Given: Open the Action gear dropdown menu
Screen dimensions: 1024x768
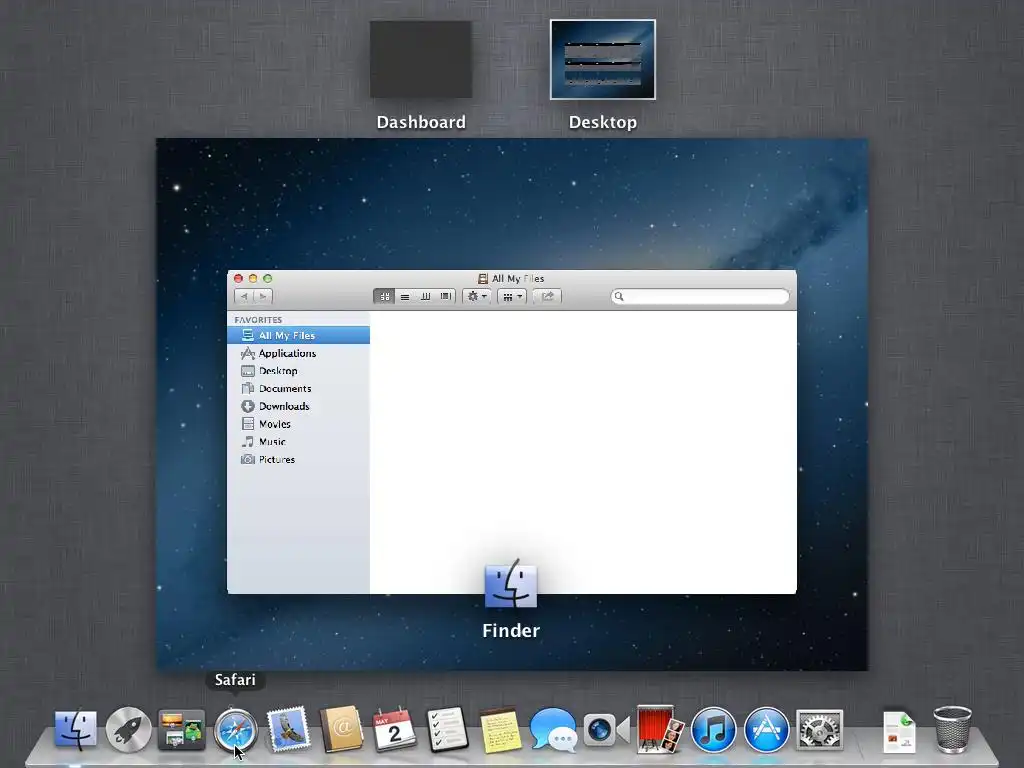Looking at the screenshot, I should pos(477,296).
